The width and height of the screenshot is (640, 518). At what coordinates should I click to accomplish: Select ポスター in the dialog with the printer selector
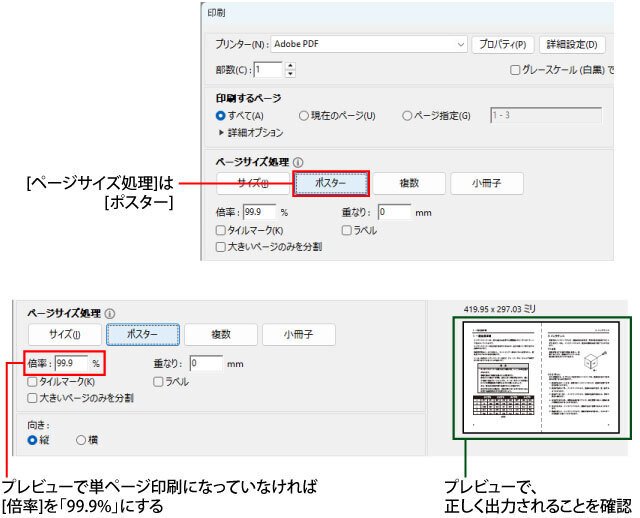(x=331, y=183)
